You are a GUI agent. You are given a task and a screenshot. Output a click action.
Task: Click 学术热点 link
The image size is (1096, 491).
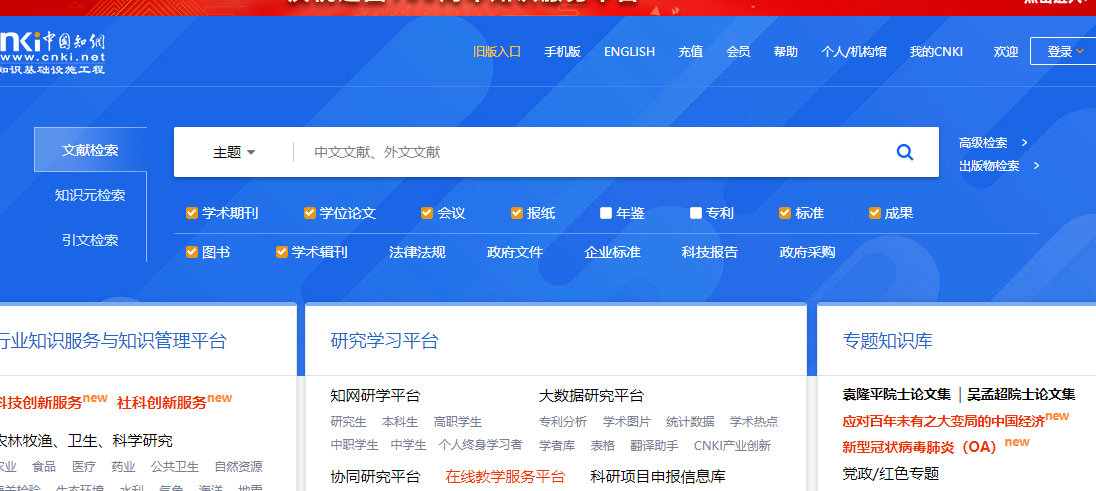pyautogui.click(x=754, y=422)
